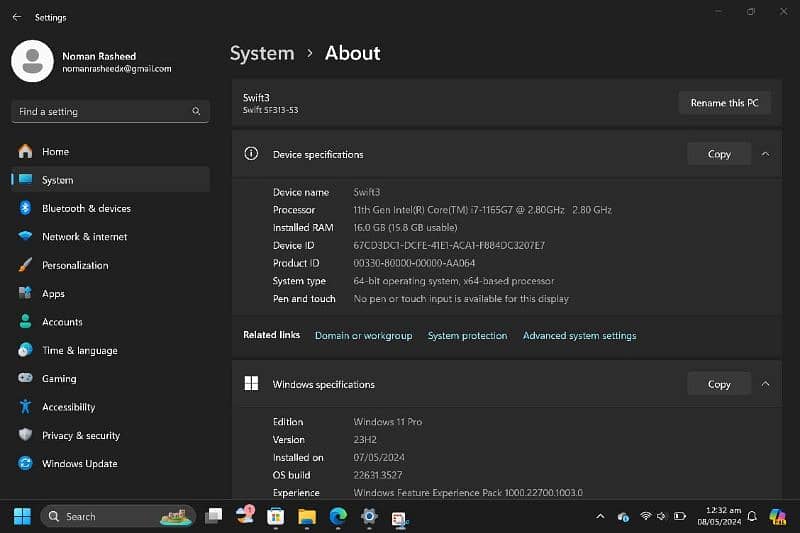
Task: Click the Accessibility icon in sidebar
Action: 25,407
